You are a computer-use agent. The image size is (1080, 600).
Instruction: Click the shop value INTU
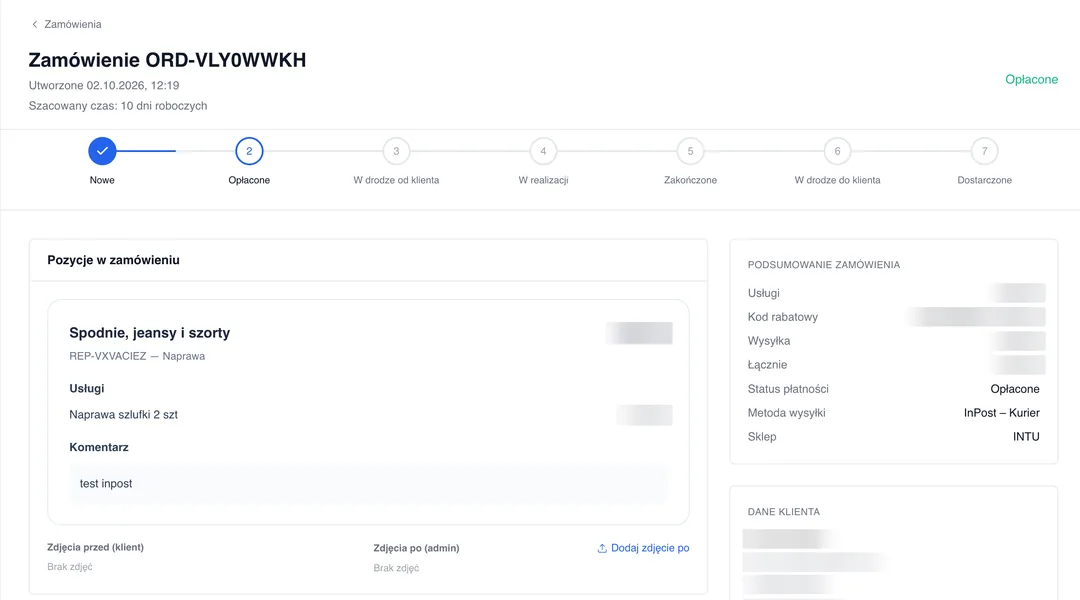pyautogui.click(x=1026, y=436)
